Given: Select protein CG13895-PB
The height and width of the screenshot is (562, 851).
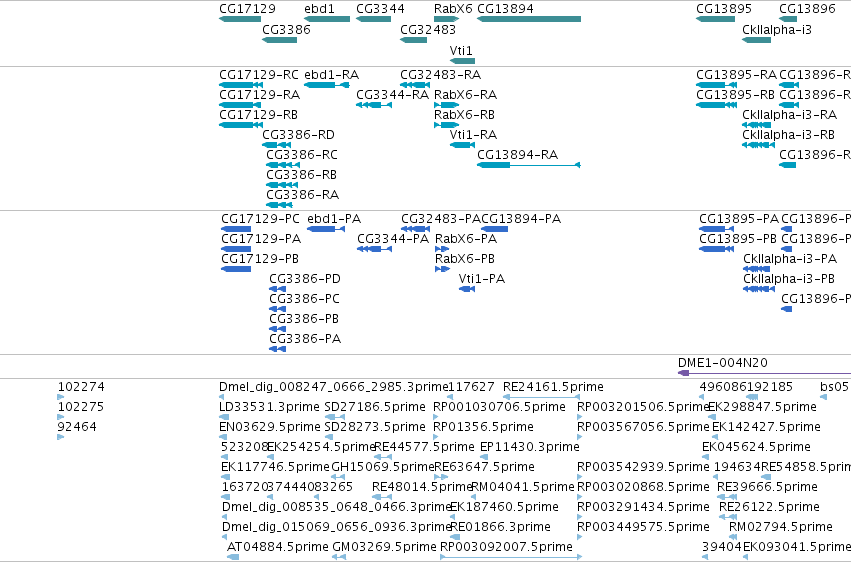Looking at the screenshot, I should (716, 249).
